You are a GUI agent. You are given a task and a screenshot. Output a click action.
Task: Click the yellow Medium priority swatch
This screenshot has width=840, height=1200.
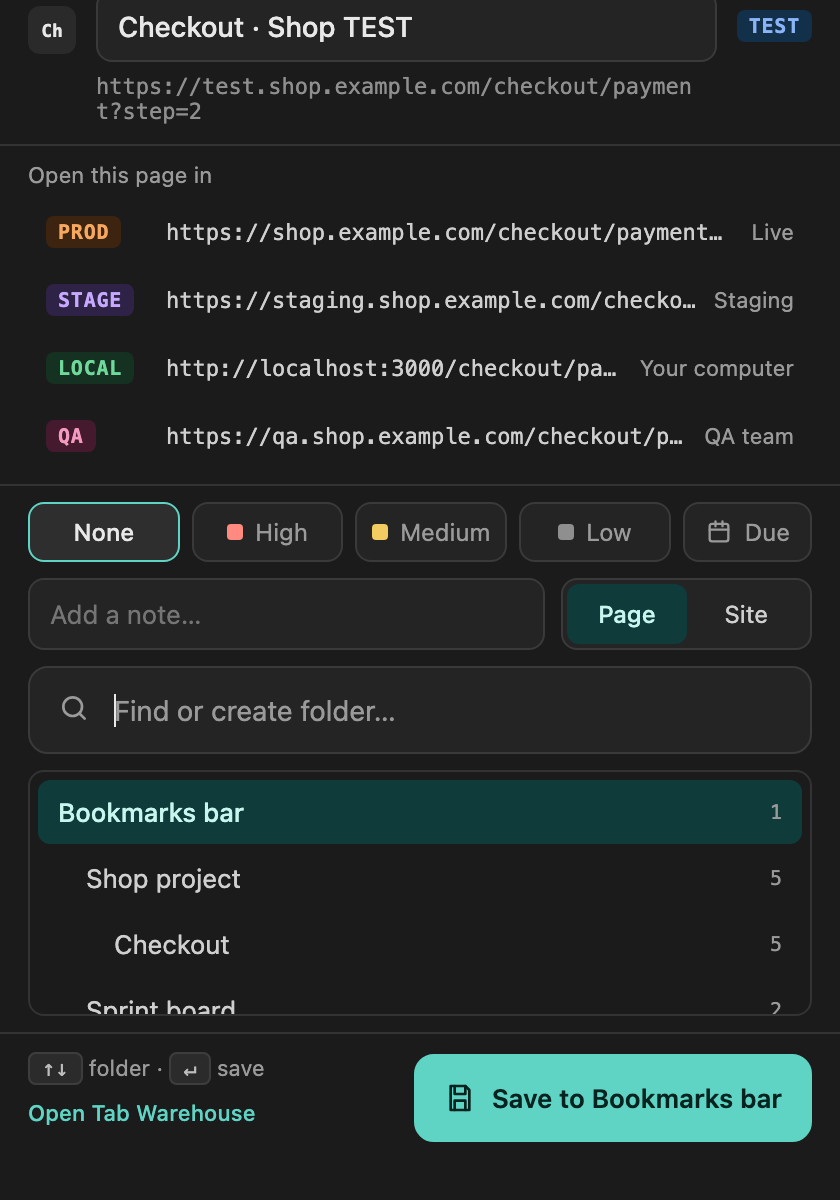click(x=380, y=532)
